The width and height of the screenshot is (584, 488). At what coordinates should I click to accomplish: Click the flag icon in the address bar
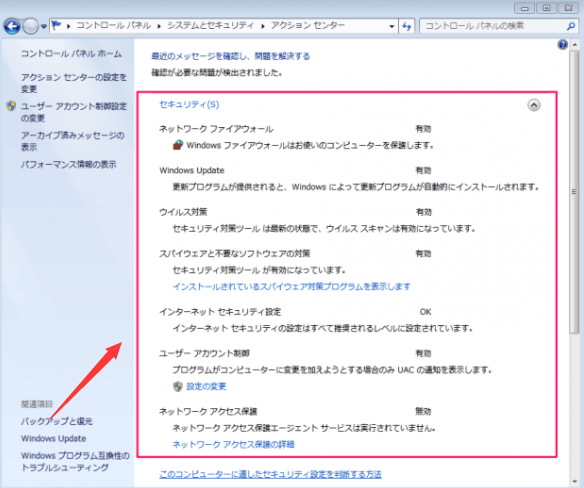[56, 26]
